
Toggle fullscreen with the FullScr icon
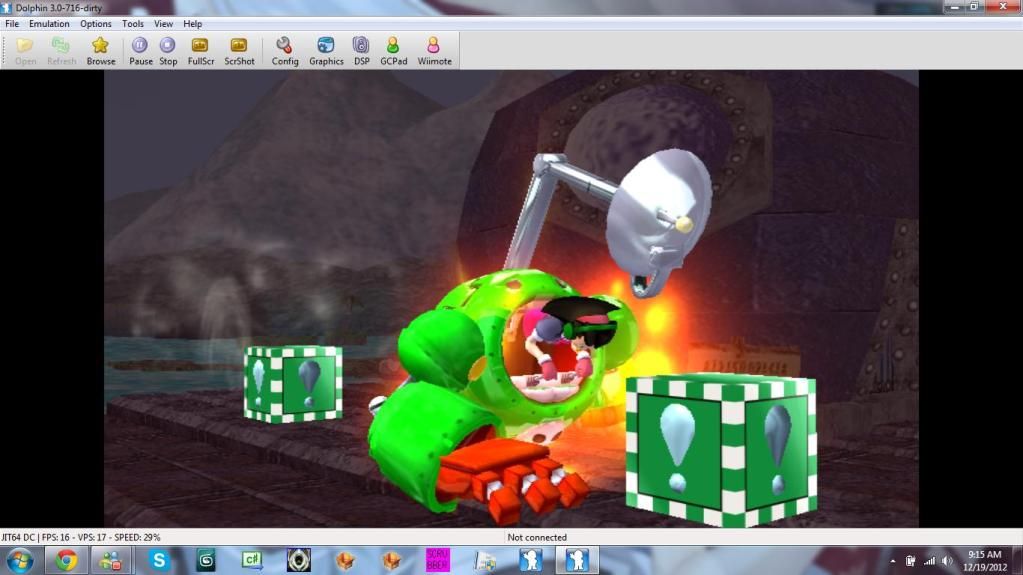click(200, 51)
